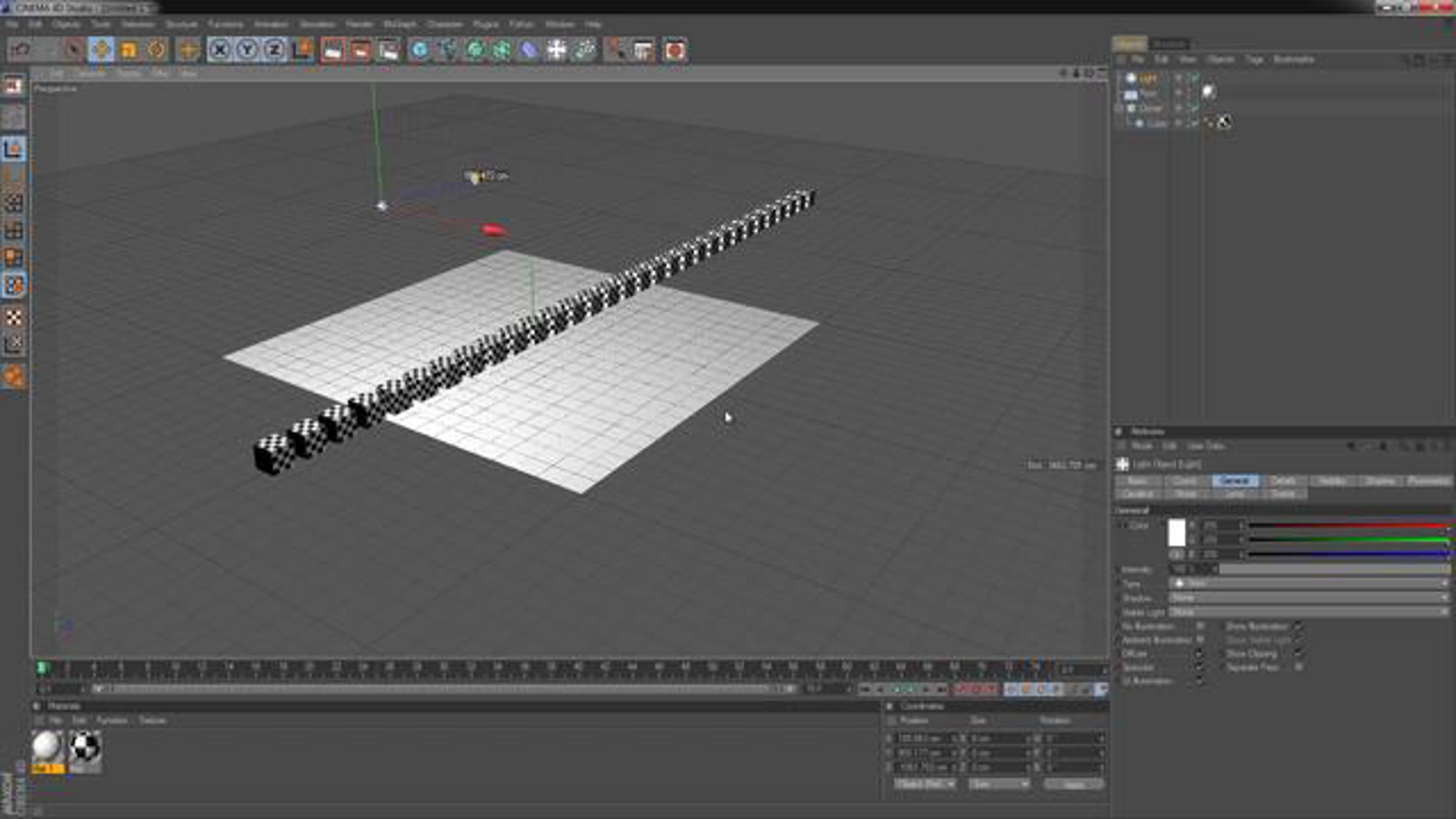Select the checkerboard material thumbnail
1456x819 pixels.
point(84,747)
